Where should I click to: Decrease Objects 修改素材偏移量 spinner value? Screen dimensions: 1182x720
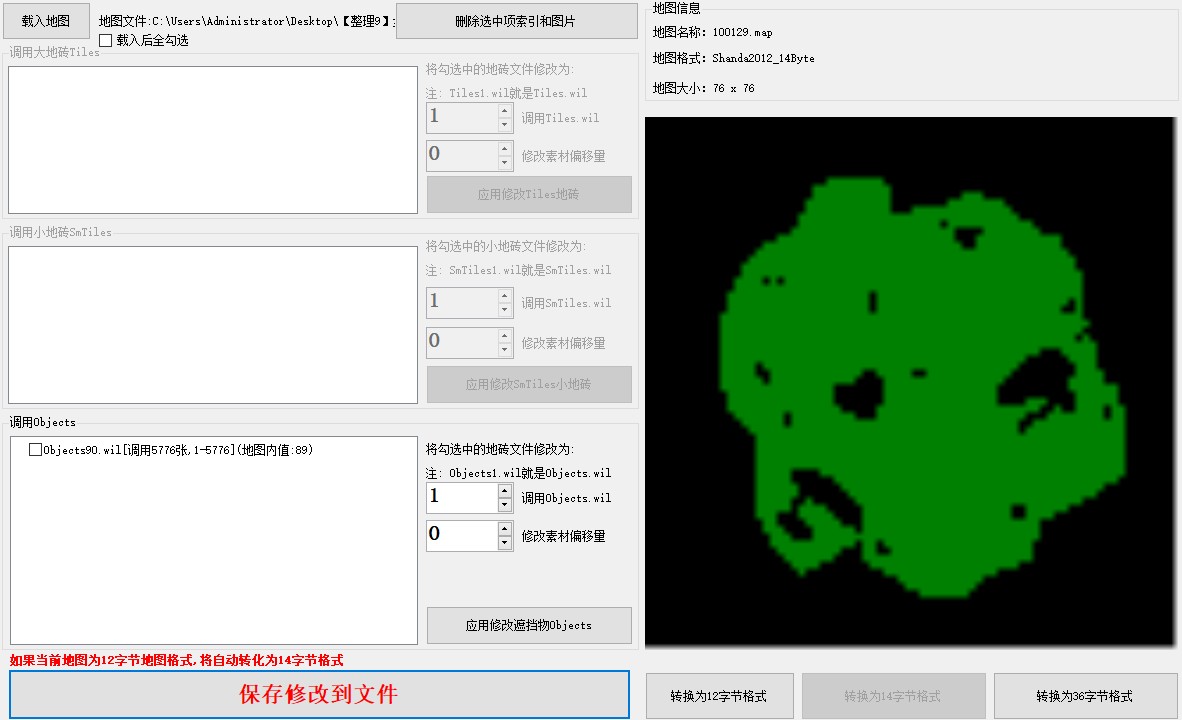[505, 543]
